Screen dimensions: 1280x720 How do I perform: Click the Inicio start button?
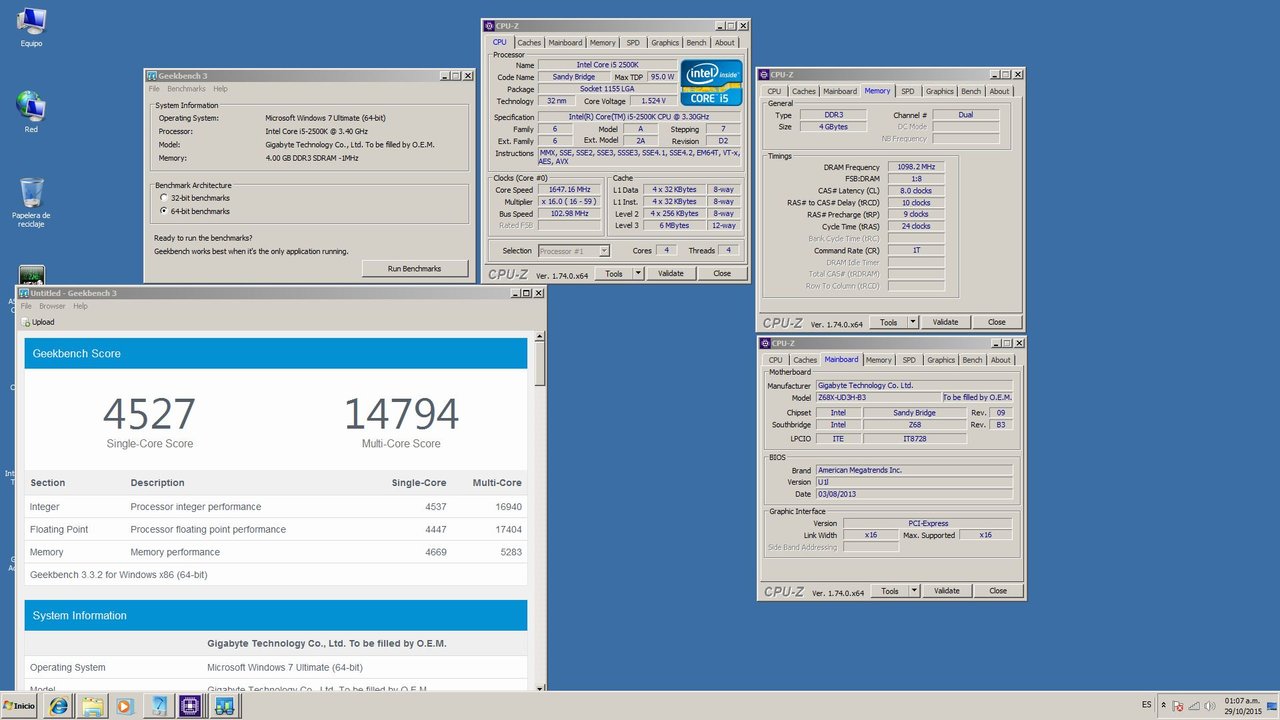click(19, 706)
